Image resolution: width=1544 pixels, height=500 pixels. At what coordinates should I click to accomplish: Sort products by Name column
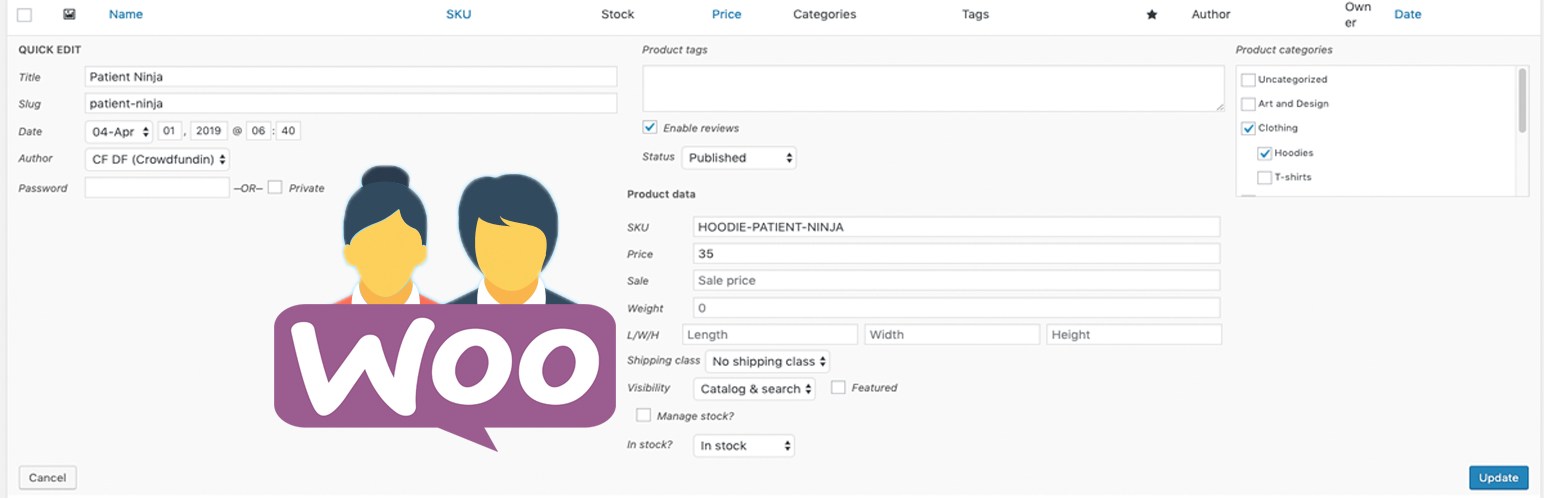click(x=126, y=15)
